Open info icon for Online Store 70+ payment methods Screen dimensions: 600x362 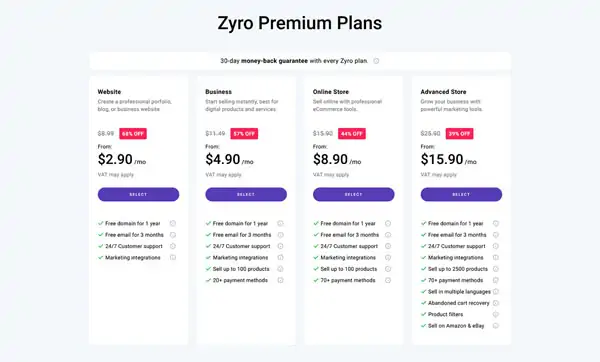[388, 280]
